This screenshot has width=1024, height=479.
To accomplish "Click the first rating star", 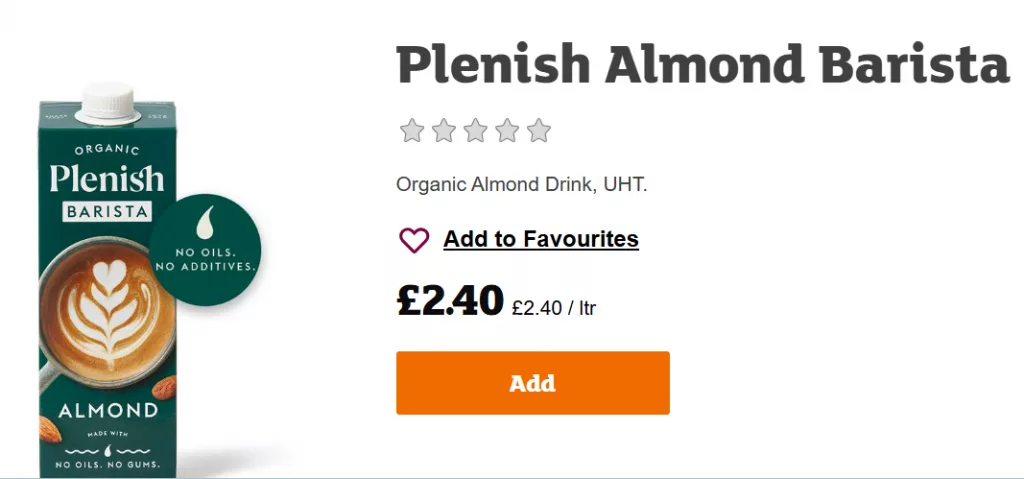I will click(x=411, y=131).
